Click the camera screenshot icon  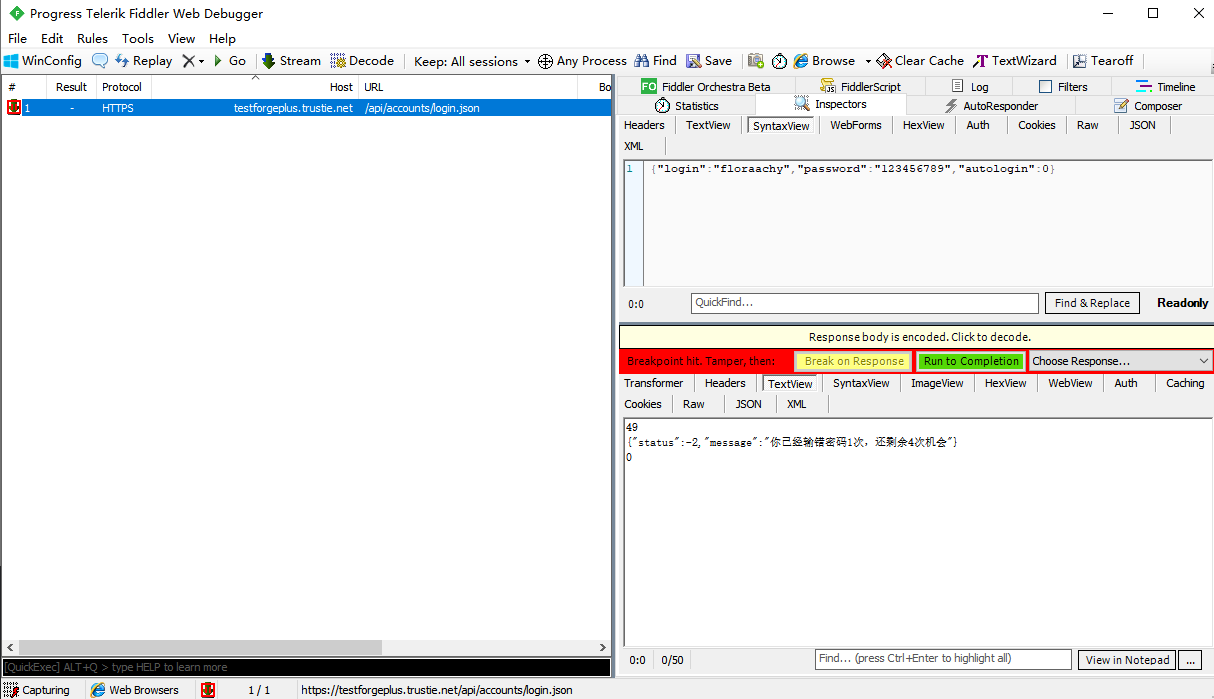coord(756,61)
